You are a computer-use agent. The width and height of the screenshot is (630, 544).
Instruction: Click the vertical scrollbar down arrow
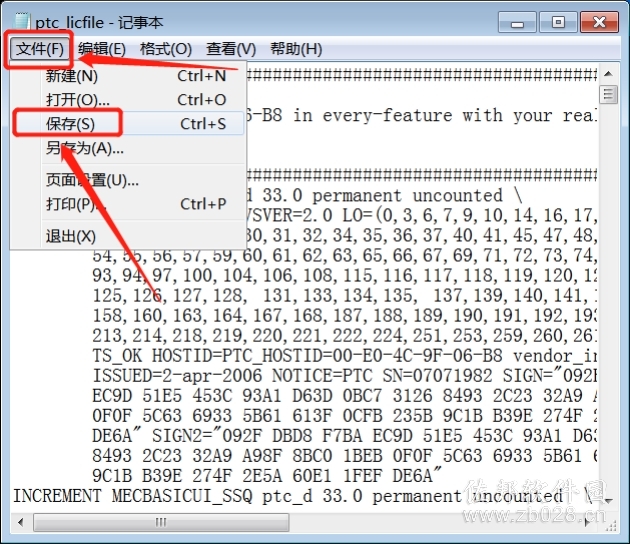tap(608, 501)
